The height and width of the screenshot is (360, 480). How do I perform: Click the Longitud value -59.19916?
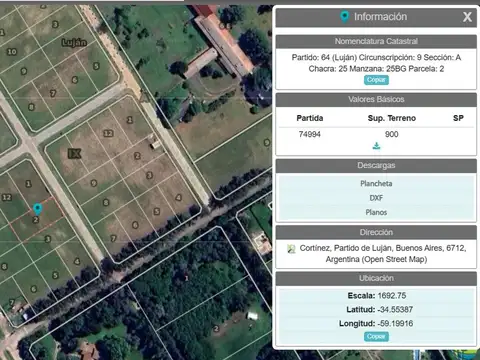pyautogui.click(x=395, y=324)
